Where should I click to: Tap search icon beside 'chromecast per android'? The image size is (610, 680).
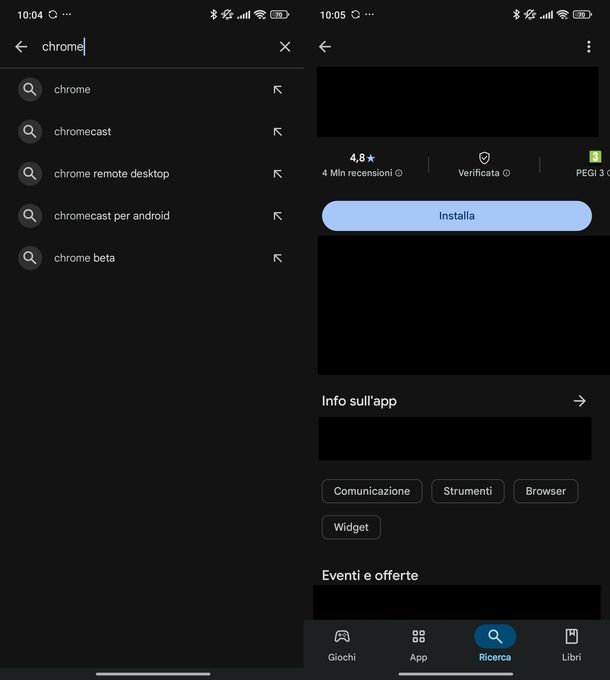(29, 216)
